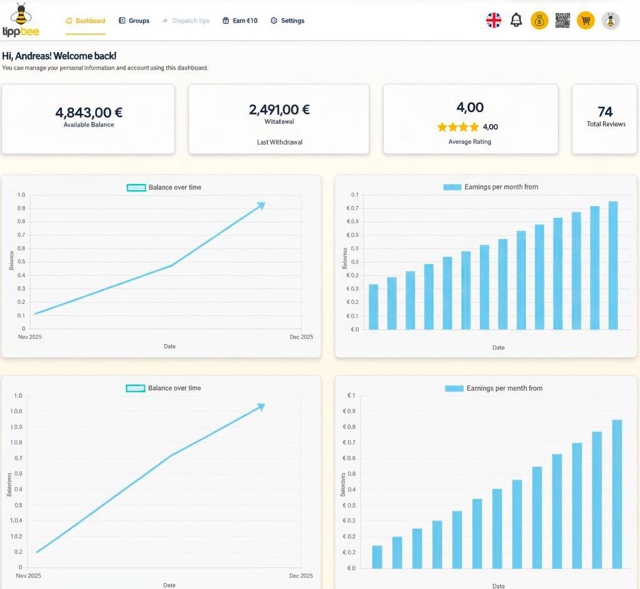Screen dimensions: 640x589
Task: Open the Settings link
Action: [292, 21]
